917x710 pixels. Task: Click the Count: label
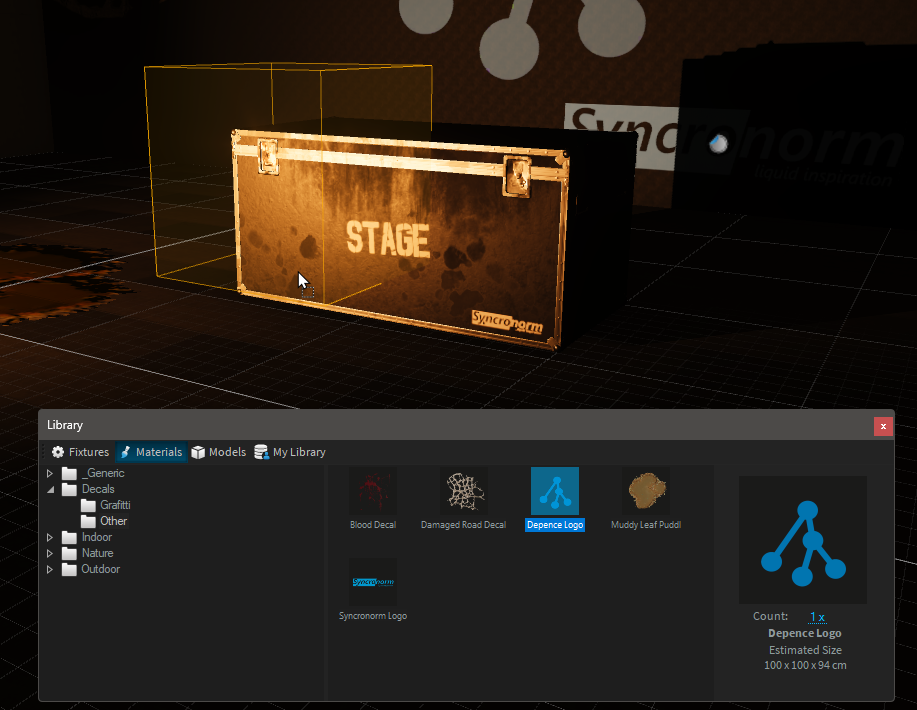tap(770, 616)
